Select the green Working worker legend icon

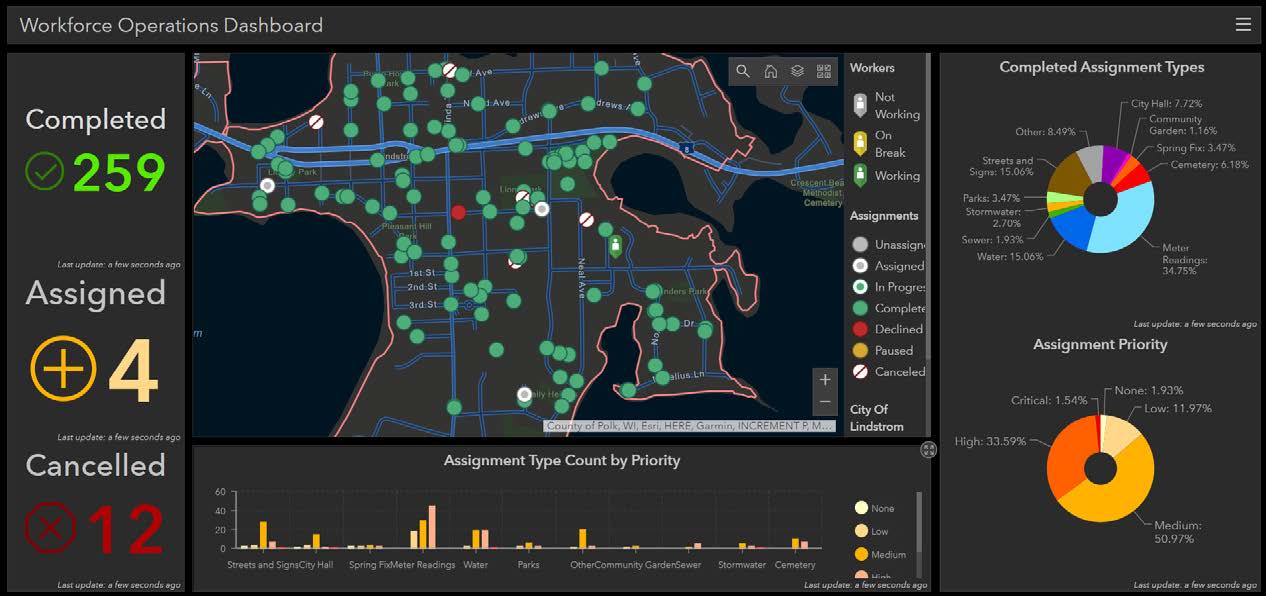point(860,175)
